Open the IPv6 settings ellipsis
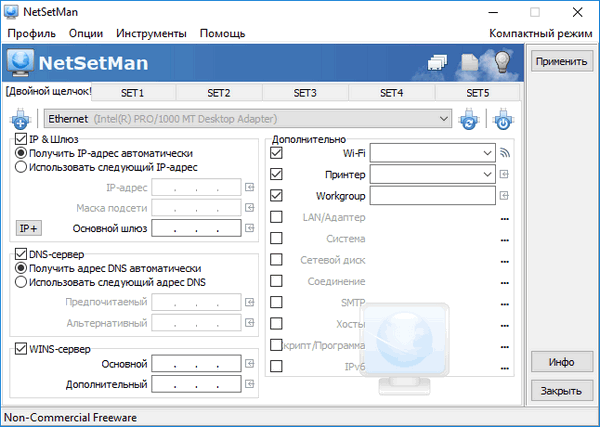The image size is (600, 427). pos(505,368)
